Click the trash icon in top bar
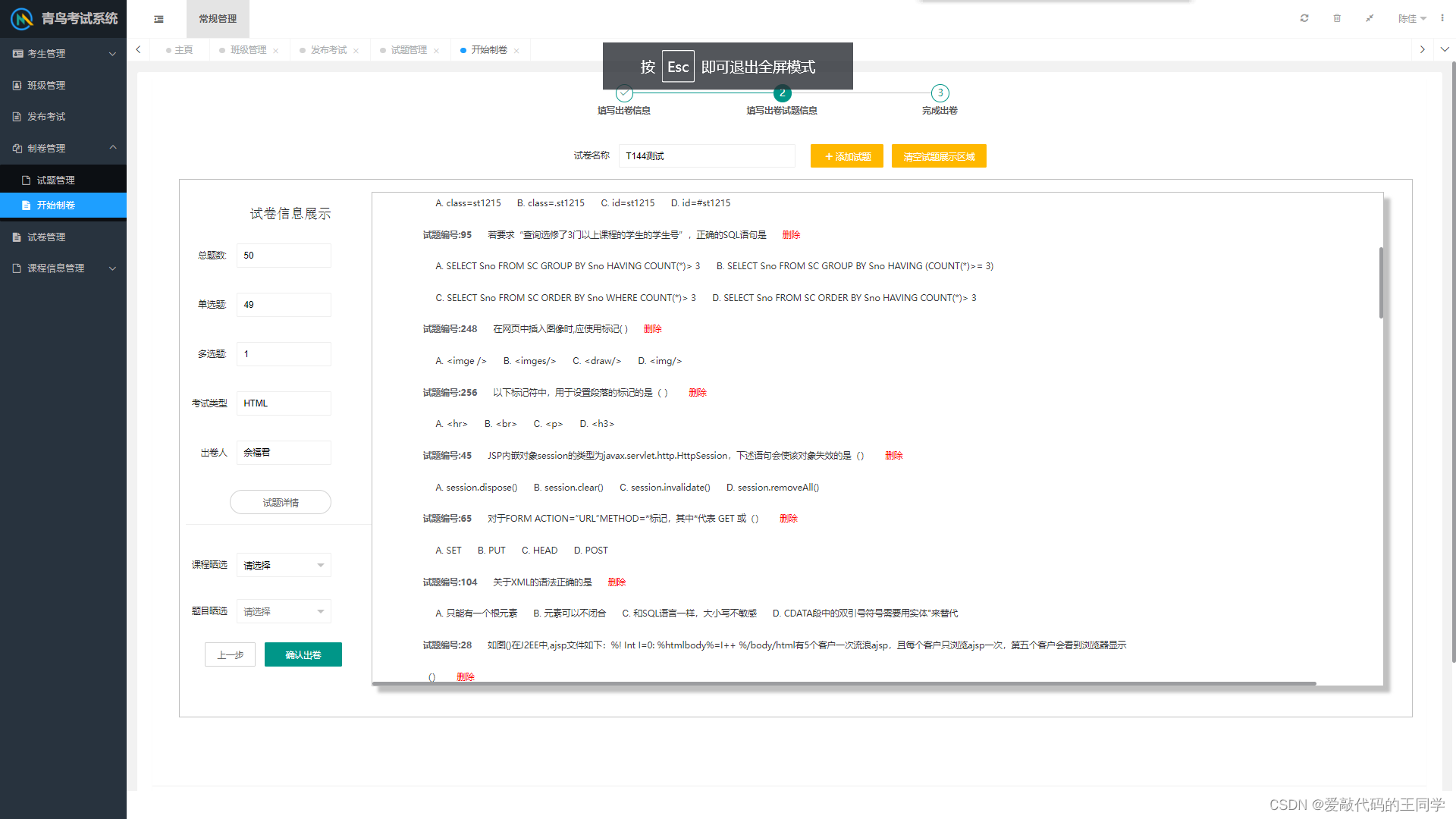Image resolution: width=1456 pixels, height=819 pixels. [x=1337, y=18]
